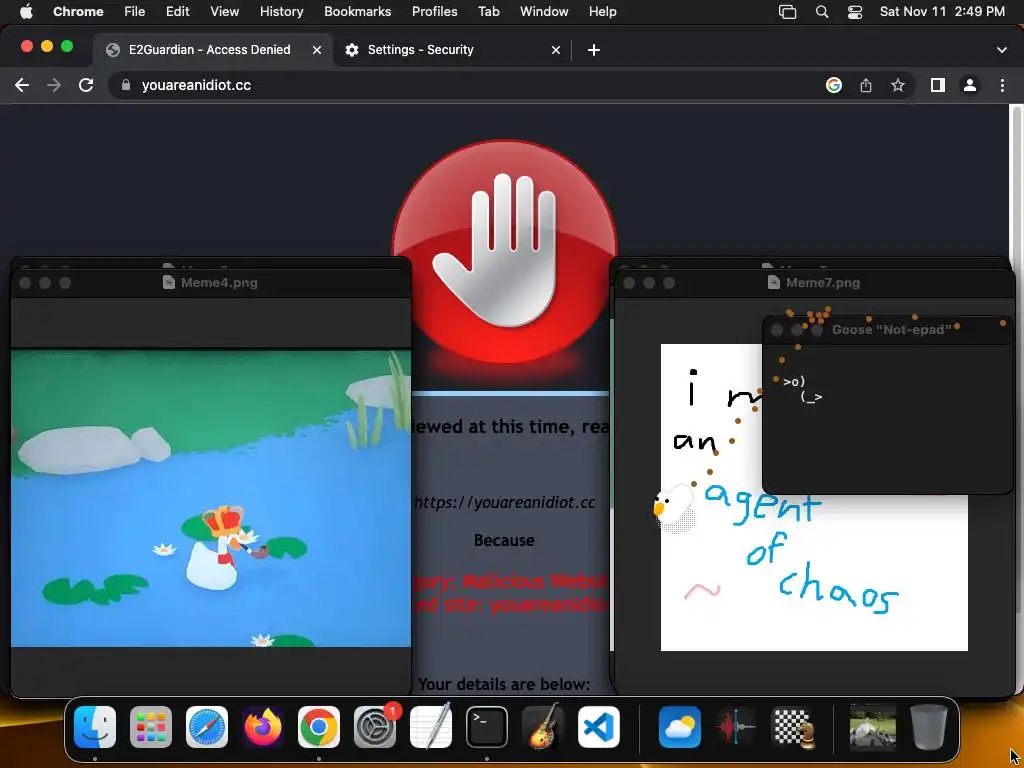Open Spotlight search in menu bar
1024x768 pixels.
[822, 12]
